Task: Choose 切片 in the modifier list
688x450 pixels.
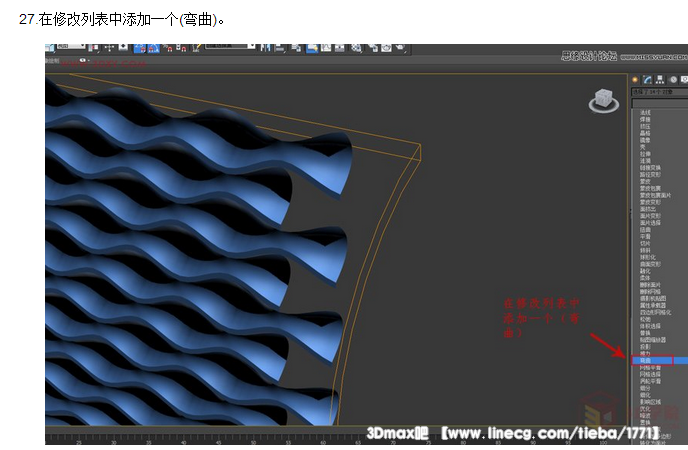Action: (645, 243)
